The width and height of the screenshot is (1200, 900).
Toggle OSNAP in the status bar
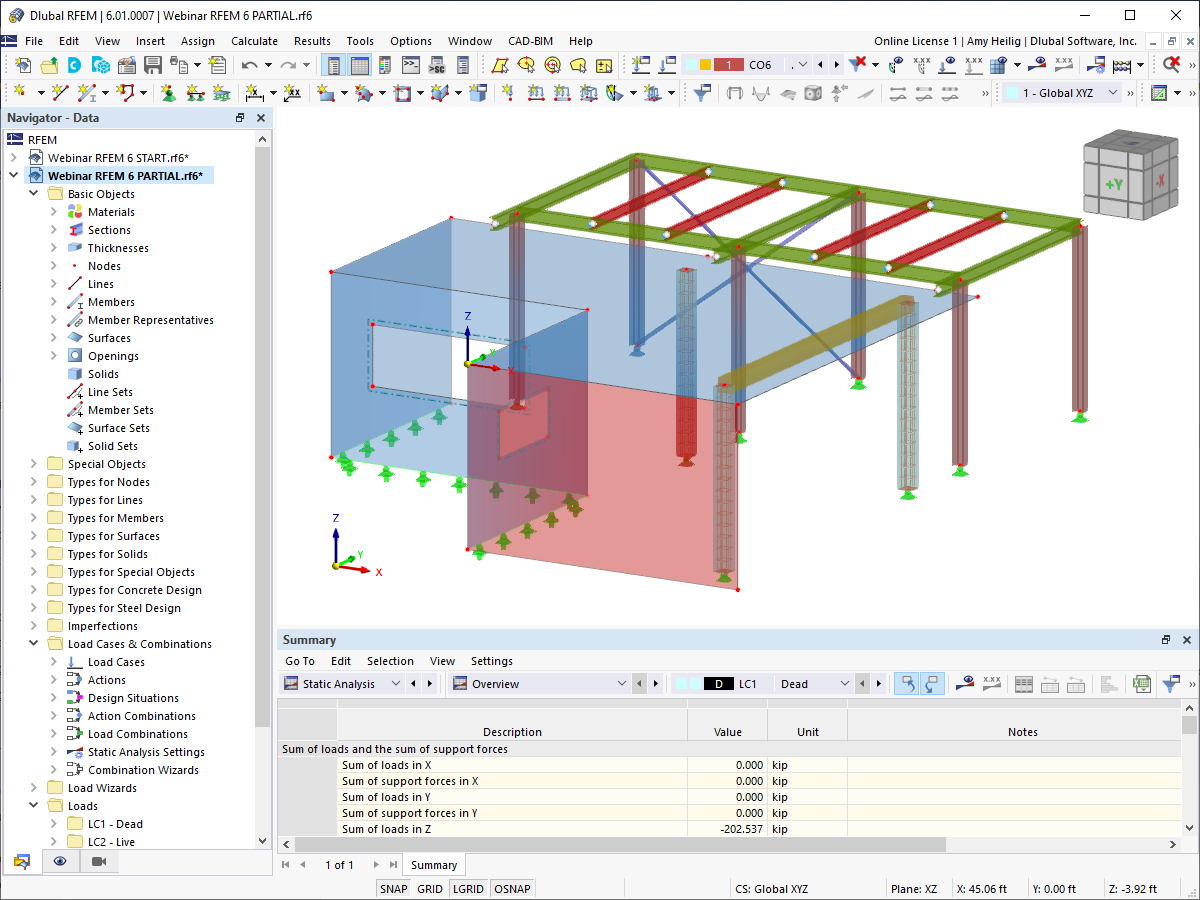coord(511,888)
